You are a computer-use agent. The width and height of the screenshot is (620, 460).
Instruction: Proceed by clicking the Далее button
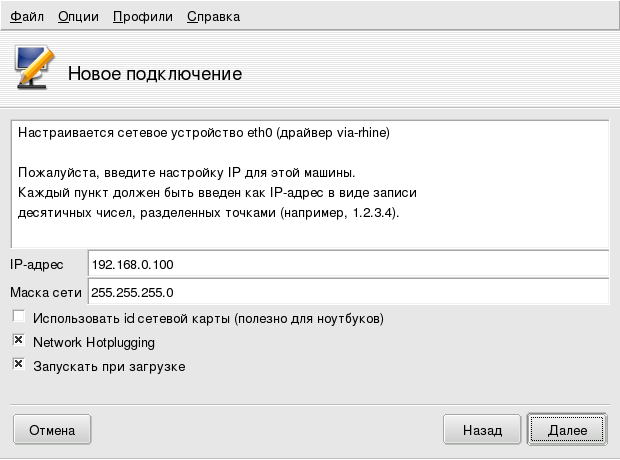[x=566, y=430]
